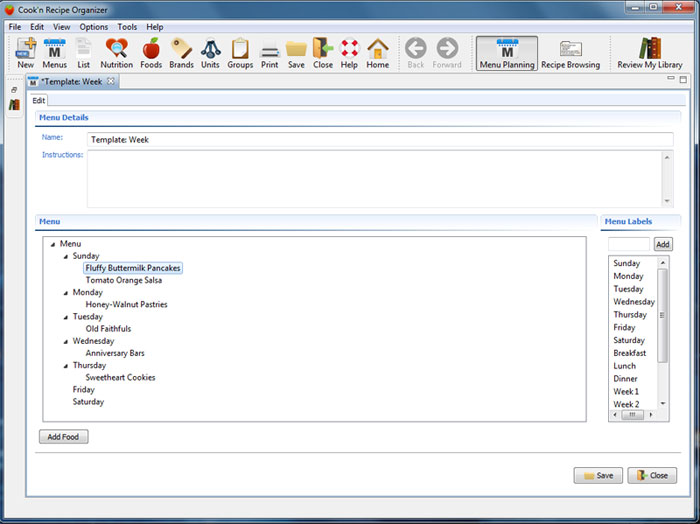Screen dimensions: 700x524
Task: Click Menu Labels horizontal scrollbar right arrow
Action: (651, 415)
